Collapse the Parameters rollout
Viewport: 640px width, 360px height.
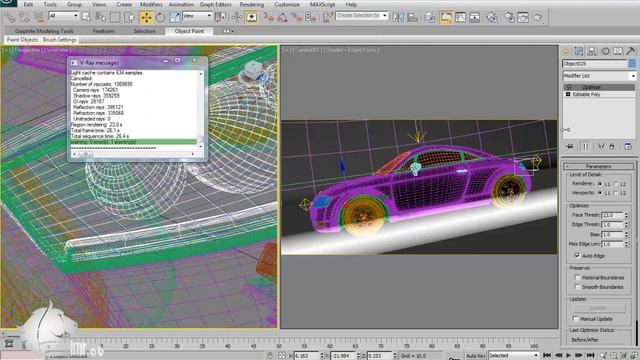pyautogui.click(x=598, y=167)
